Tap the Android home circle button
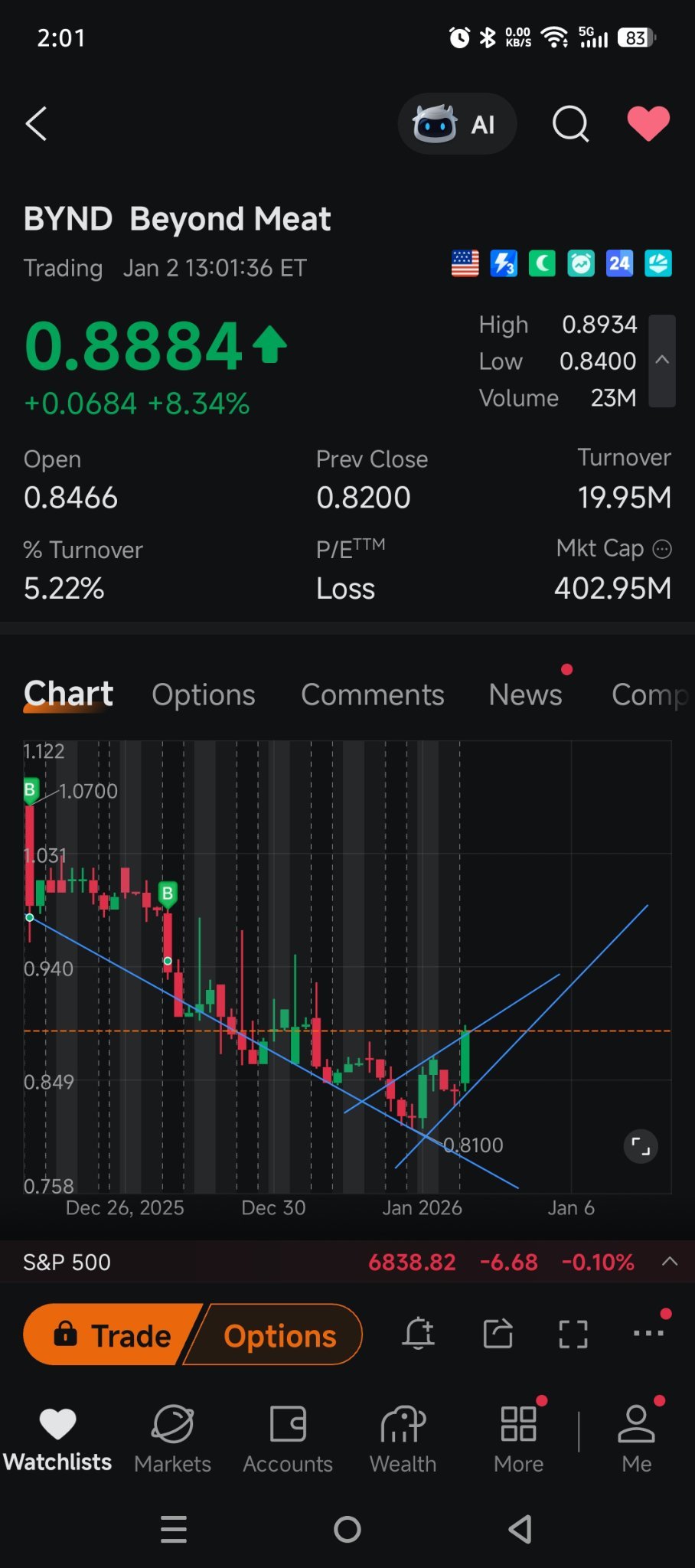The width and height of the screenshot is (695, 1568). [347, 1529]
